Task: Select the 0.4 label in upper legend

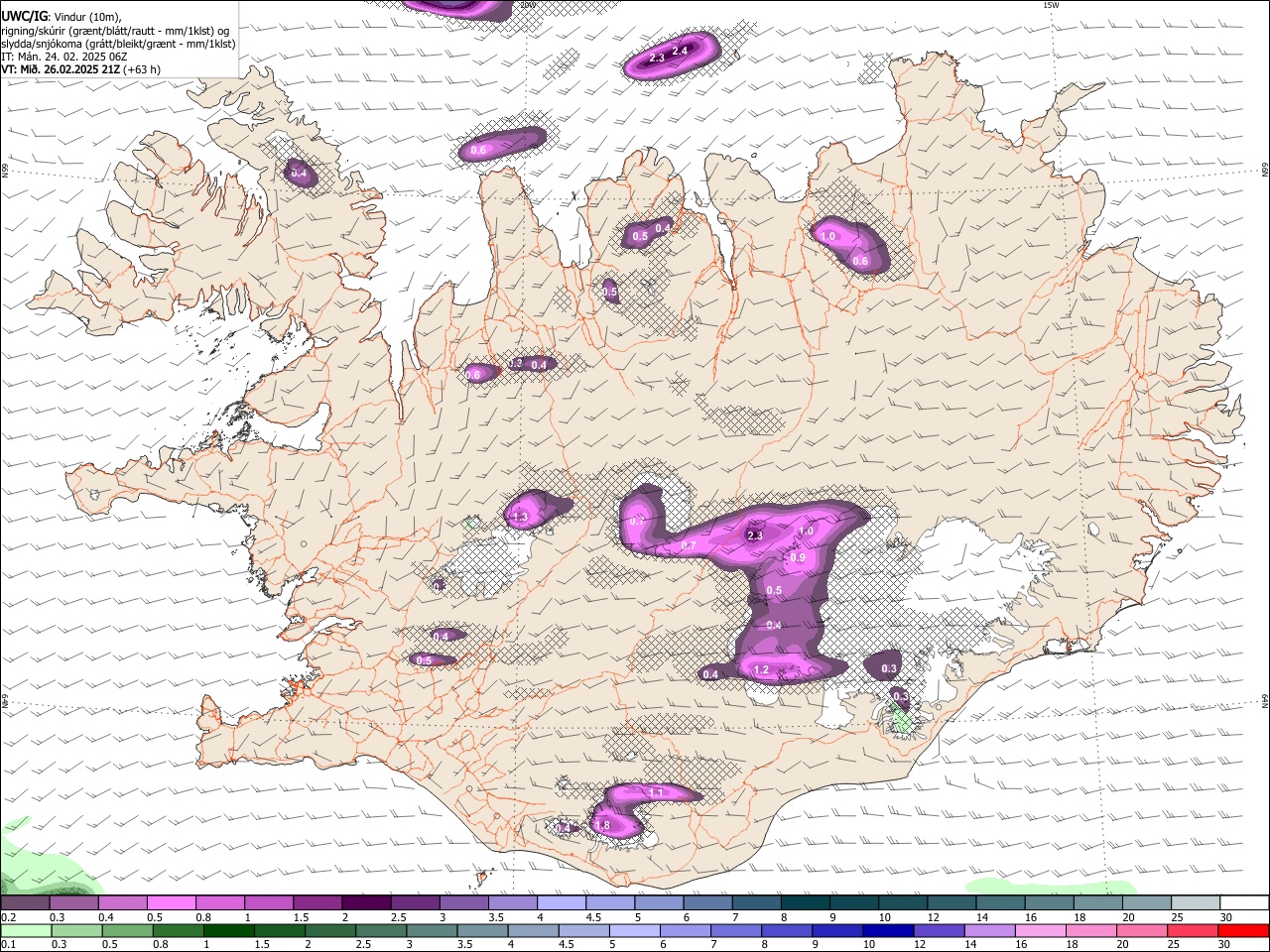Action: [x=106, y=917]
